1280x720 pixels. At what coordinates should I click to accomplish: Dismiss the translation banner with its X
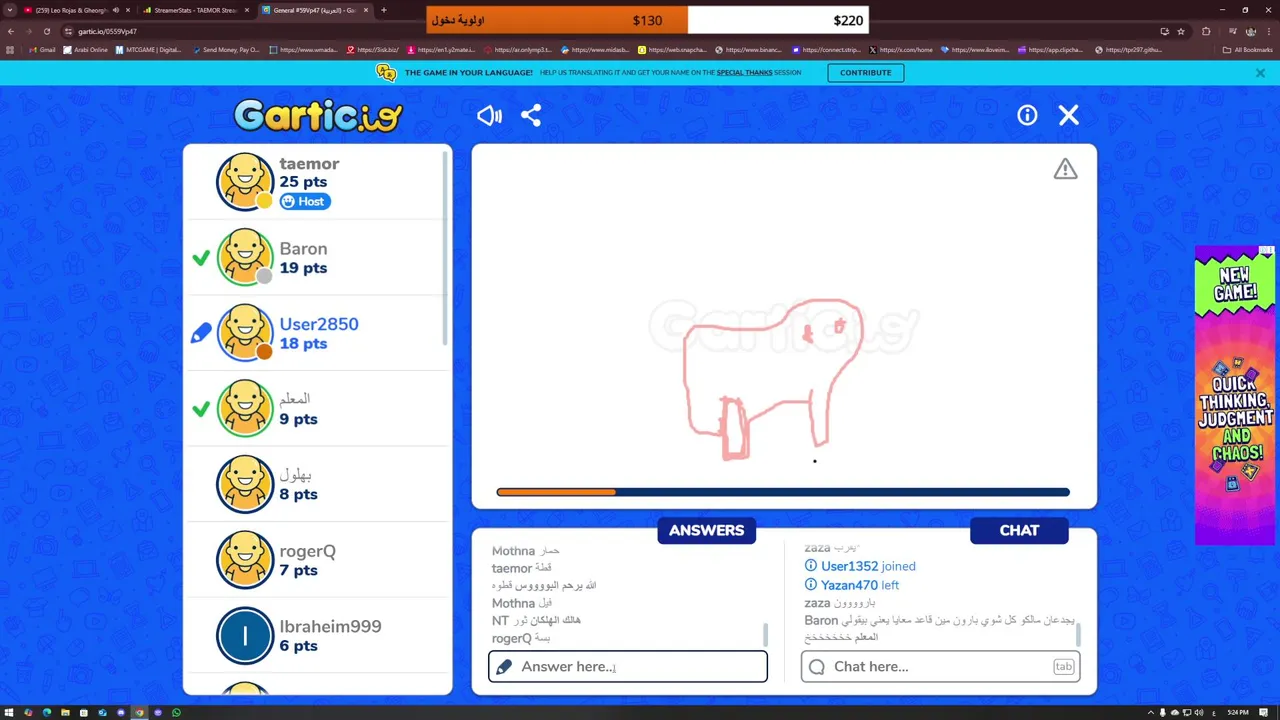(x=1260, y=73)
